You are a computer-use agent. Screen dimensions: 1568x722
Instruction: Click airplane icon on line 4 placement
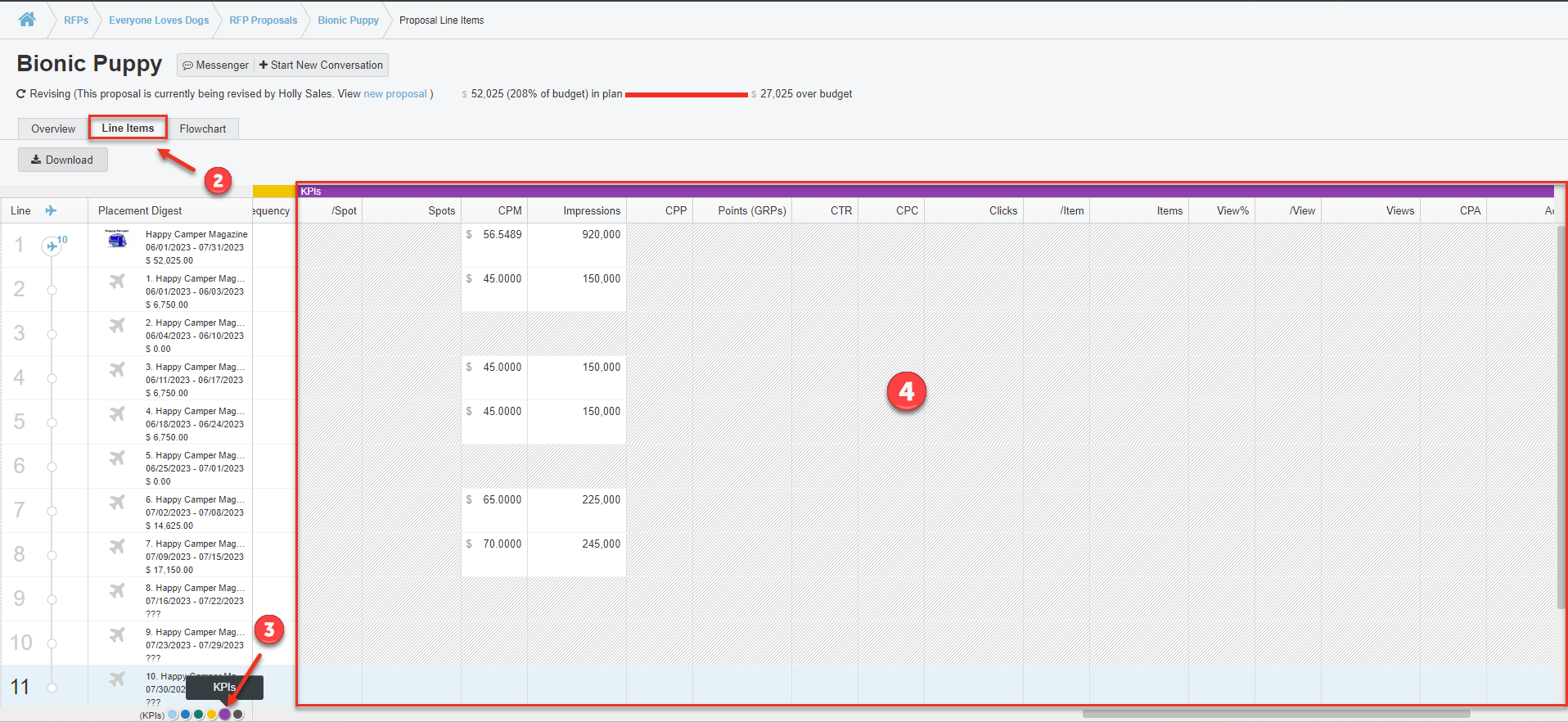(117, 370)
